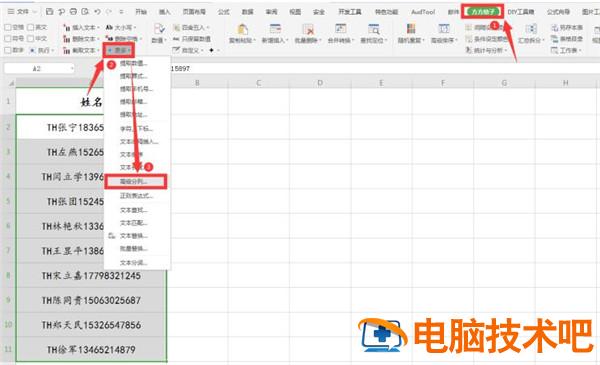
Task: Select row 9 header
Action: pos(8,300)
